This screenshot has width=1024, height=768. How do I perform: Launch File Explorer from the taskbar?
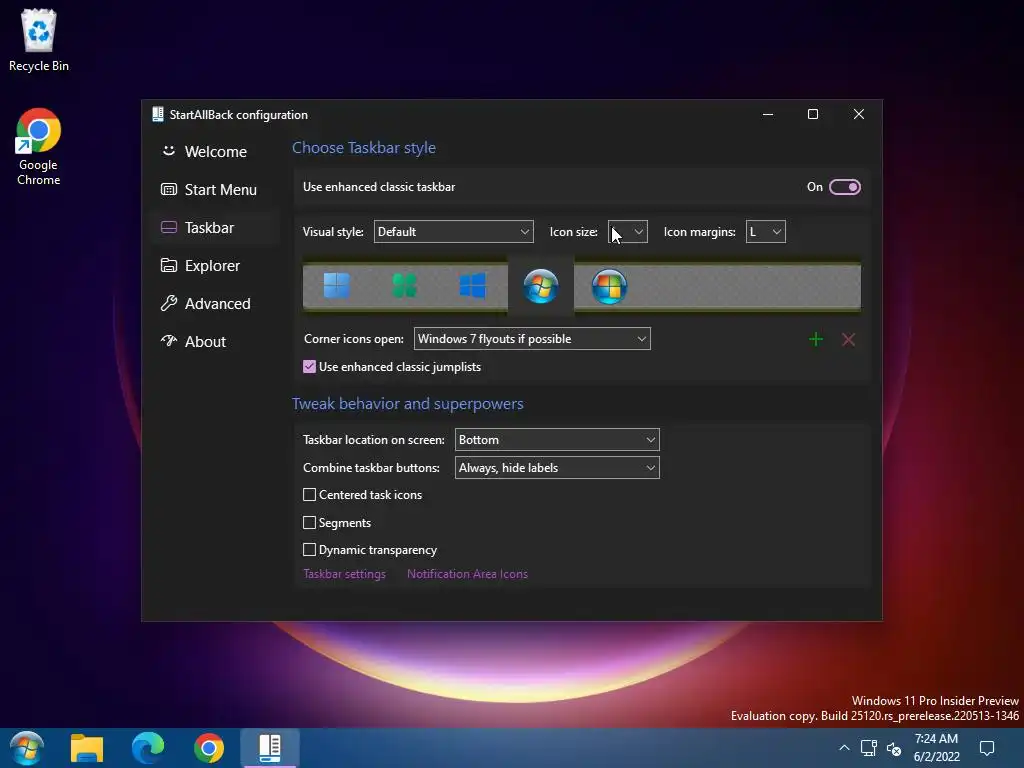click(87, 748)
